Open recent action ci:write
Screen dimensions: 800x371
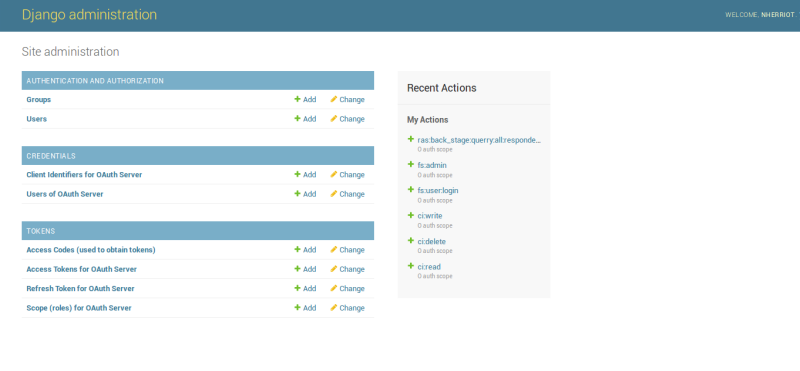click(x=430, y=216)
